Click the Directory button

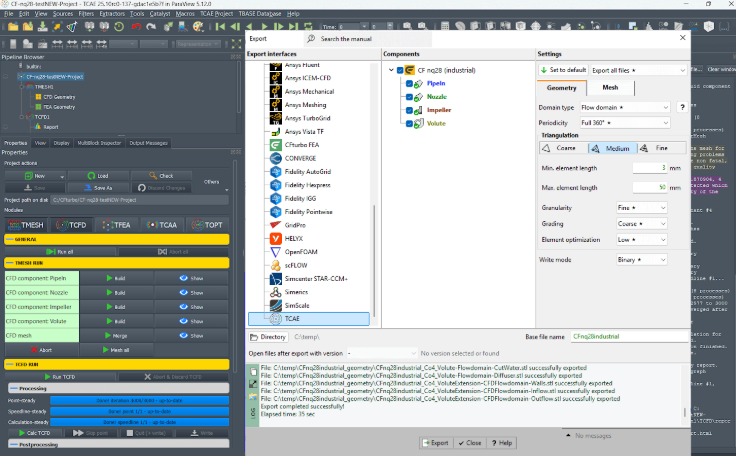click(x=268, y=337)
